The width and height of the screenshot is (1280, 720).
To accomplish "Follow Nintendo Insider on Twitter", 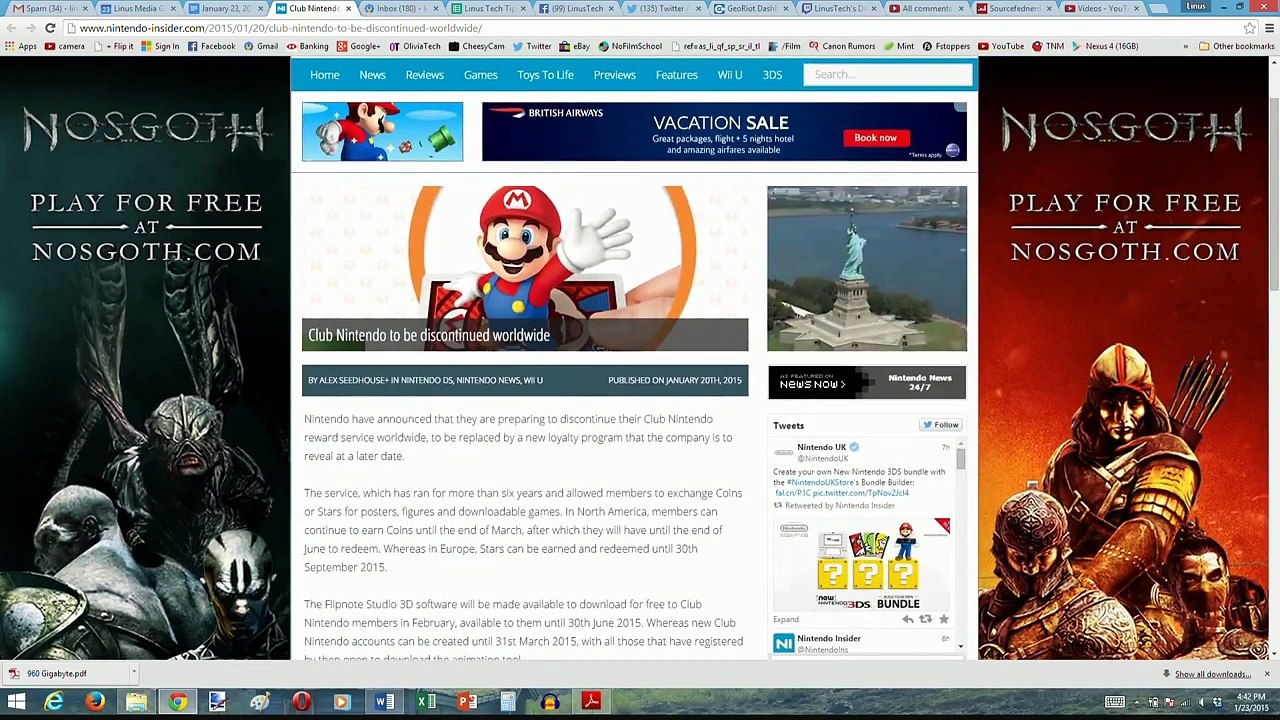I will 941,425.
